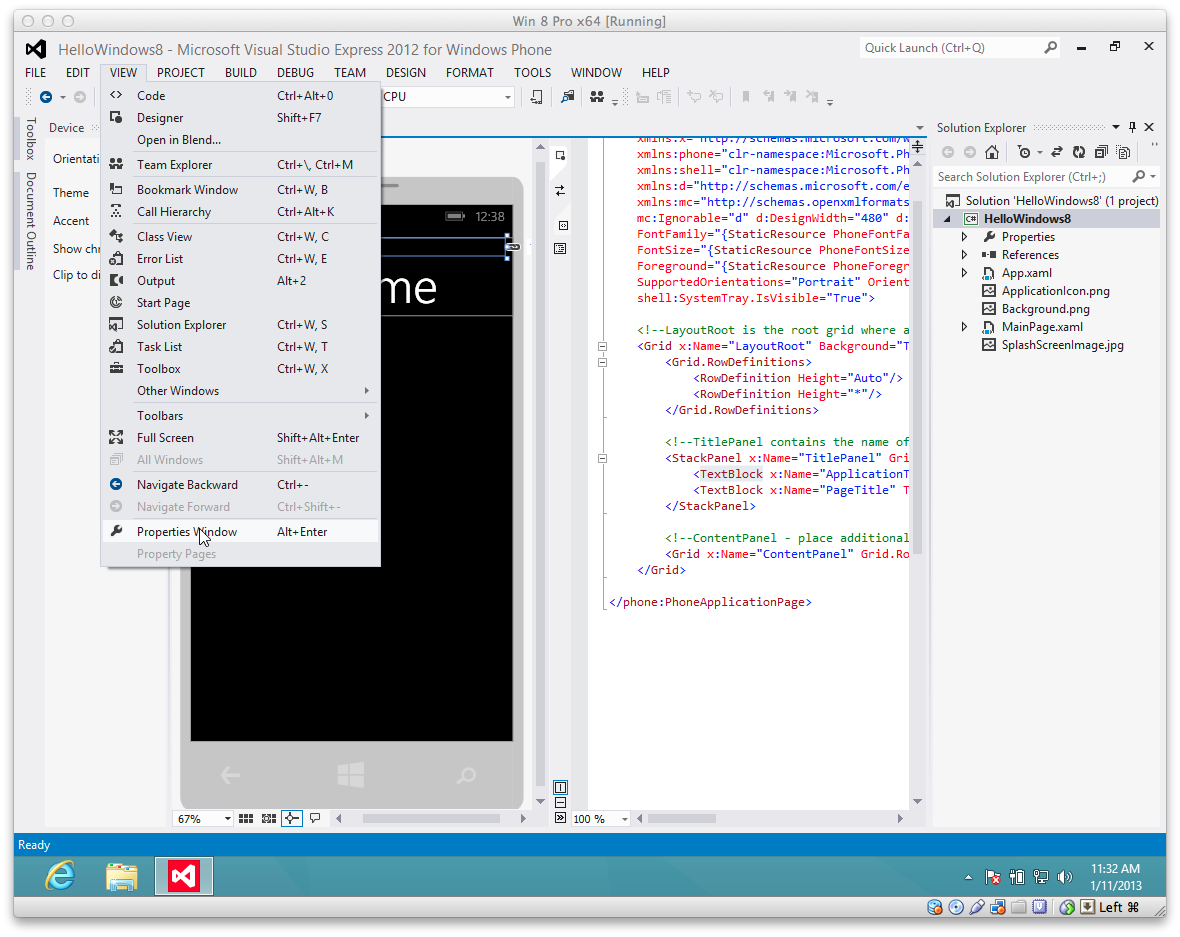
Task: Click the Quick Launch search box
Action: (961, 47)
